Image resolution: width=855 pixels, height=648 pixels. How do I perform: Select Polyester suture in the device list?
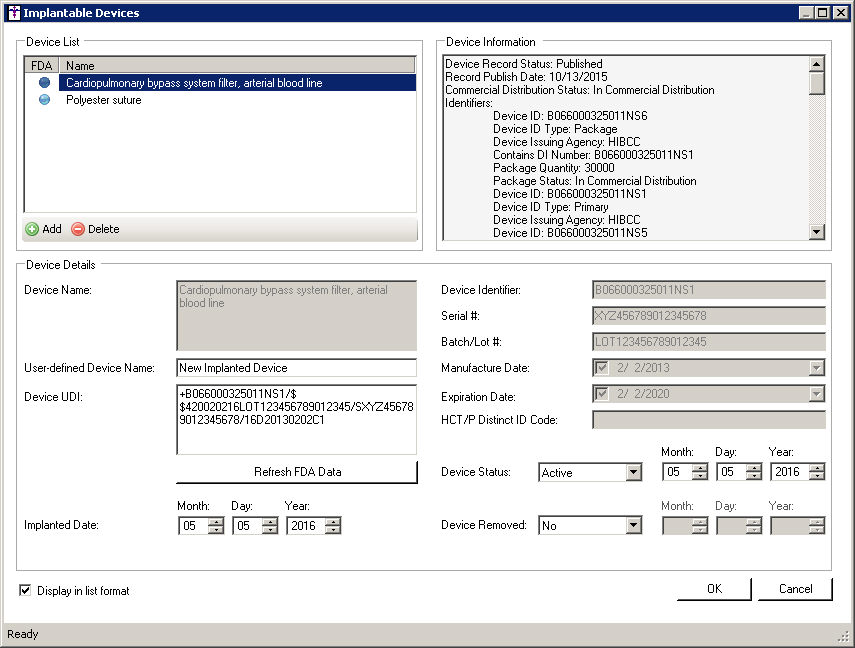pos(104,100)
